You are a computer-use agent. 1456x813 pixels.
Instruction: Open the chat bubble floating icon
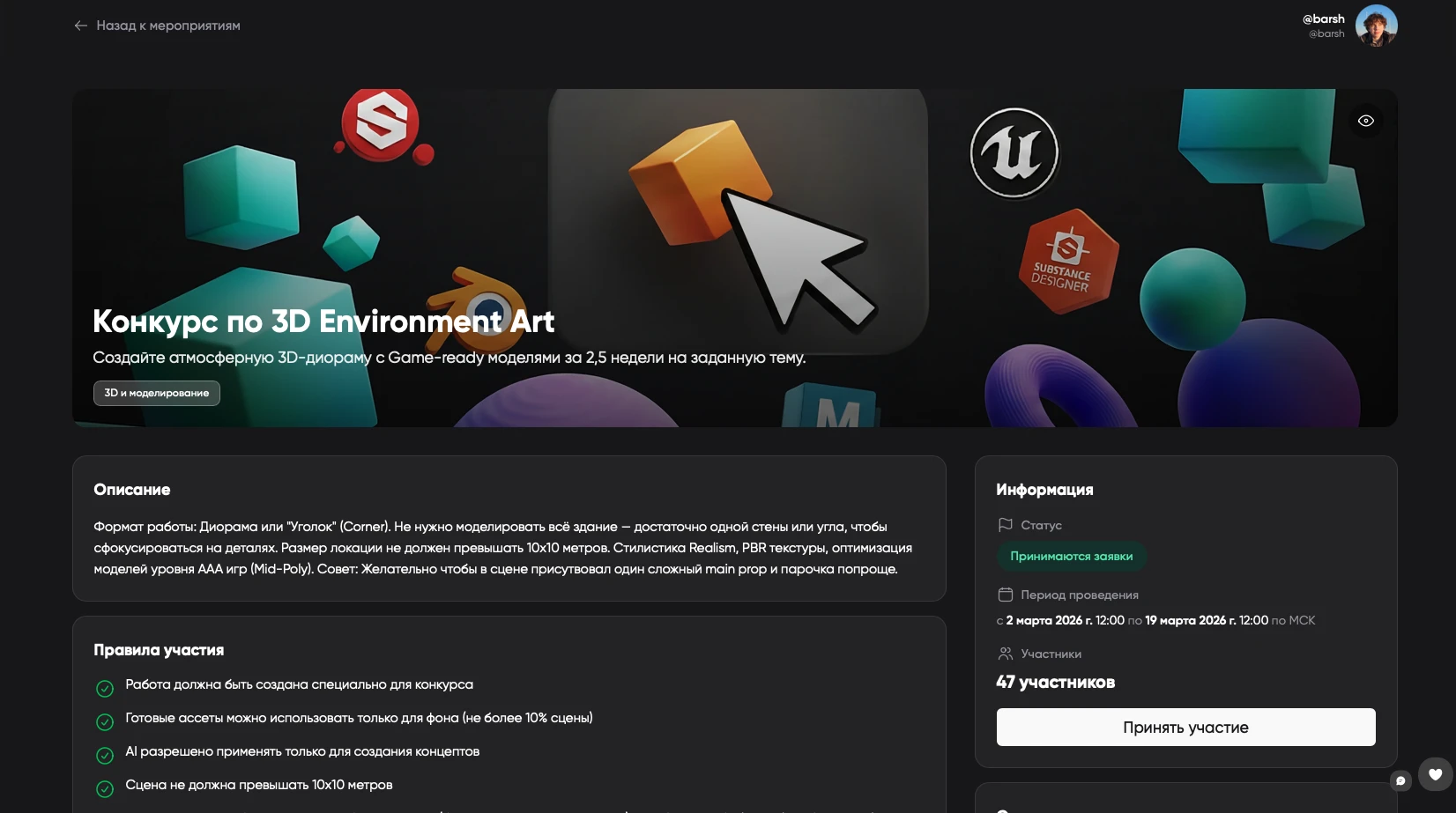1400,780
